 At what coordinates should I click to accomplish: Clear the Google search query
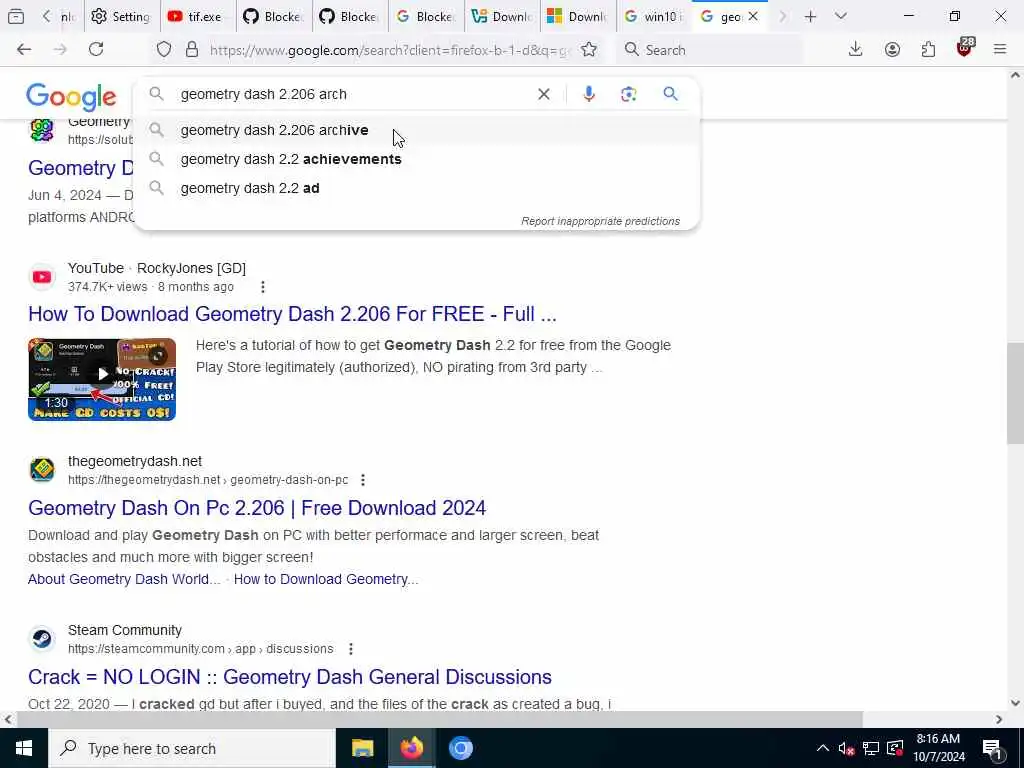[x=543, y=94]
